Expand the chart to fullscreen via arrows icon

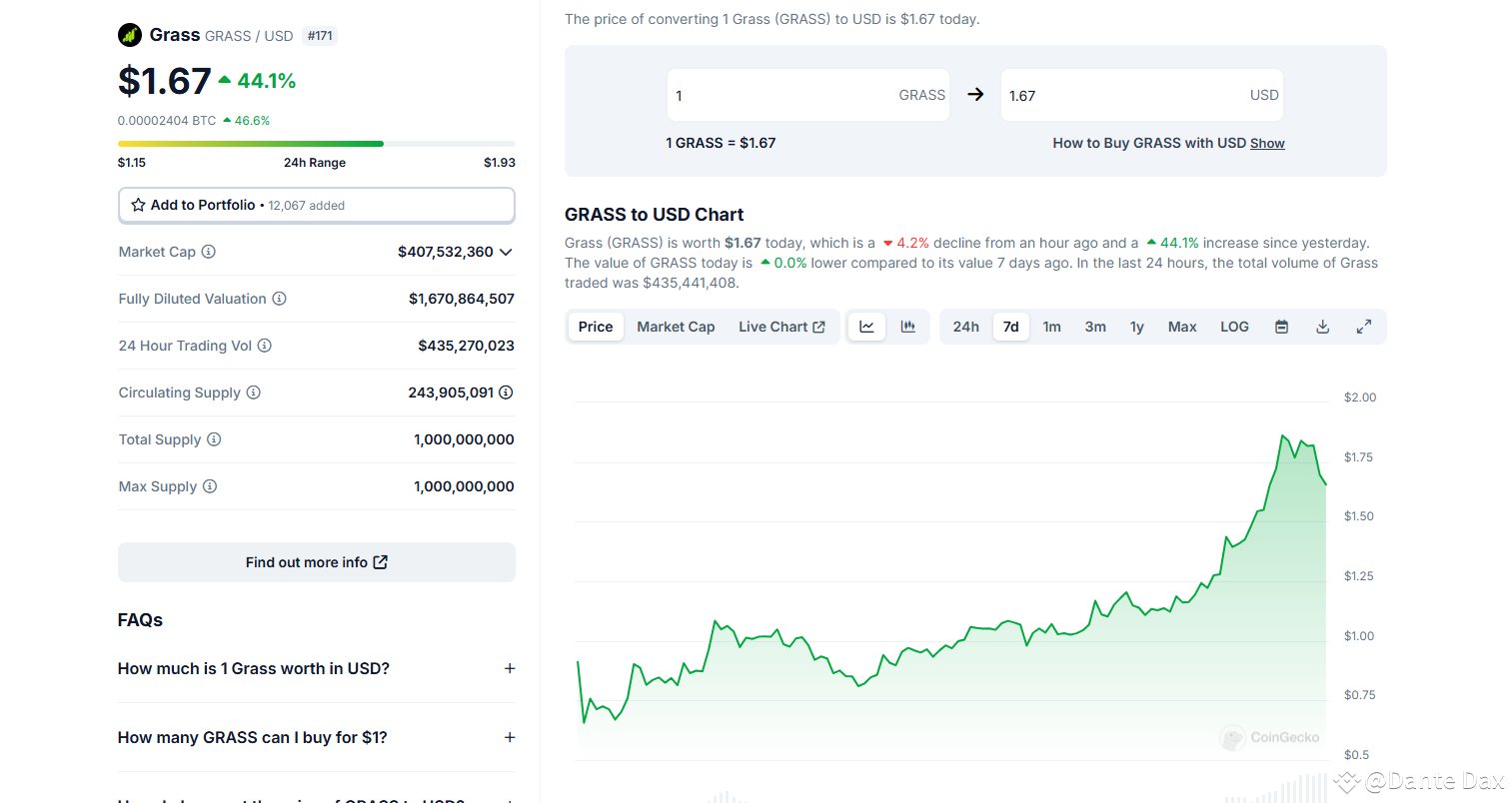1363,326
